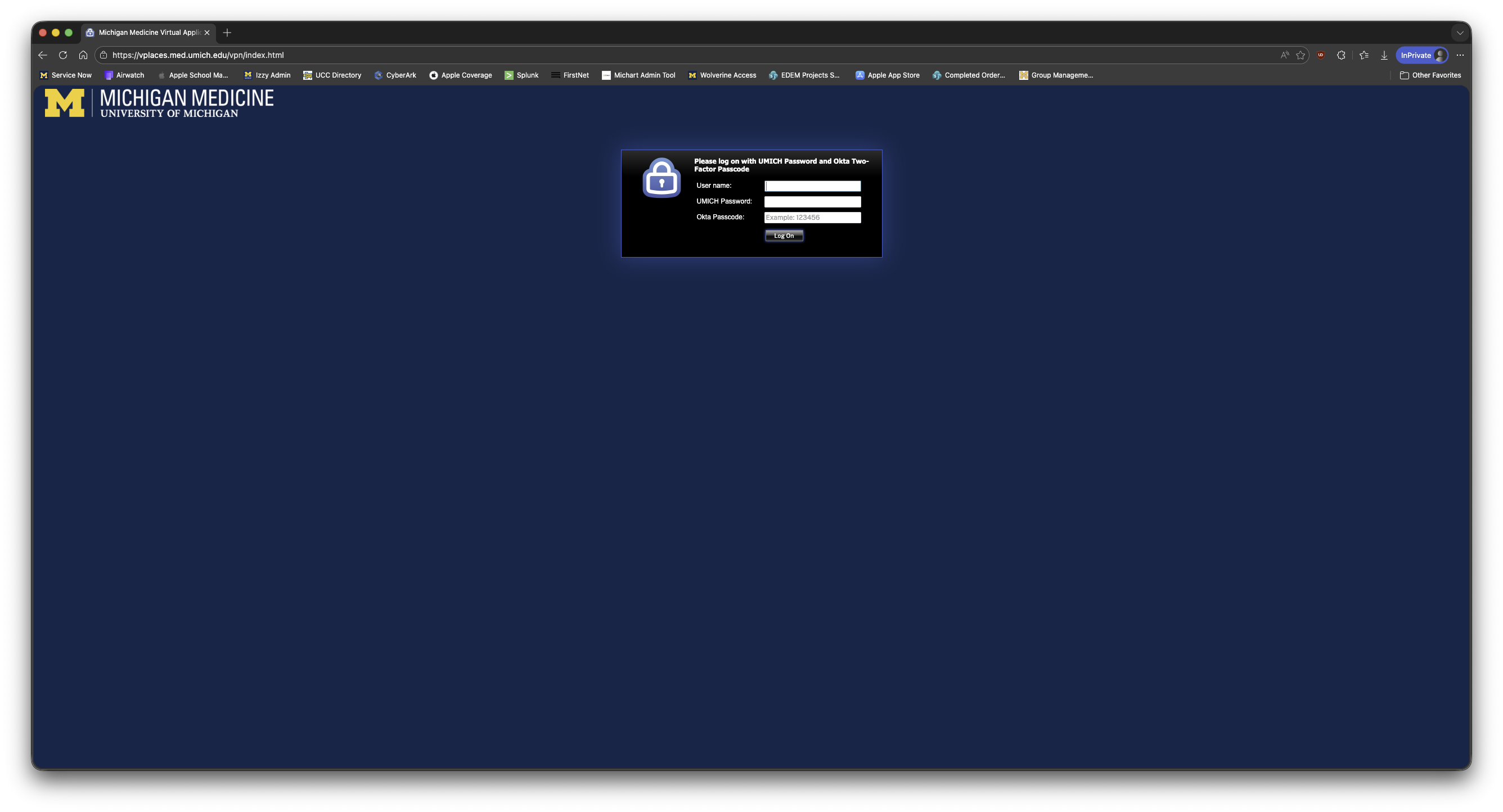
Task: Reload the page with the refresh icon
Action: pyautogui.click(x=63, y=55)
